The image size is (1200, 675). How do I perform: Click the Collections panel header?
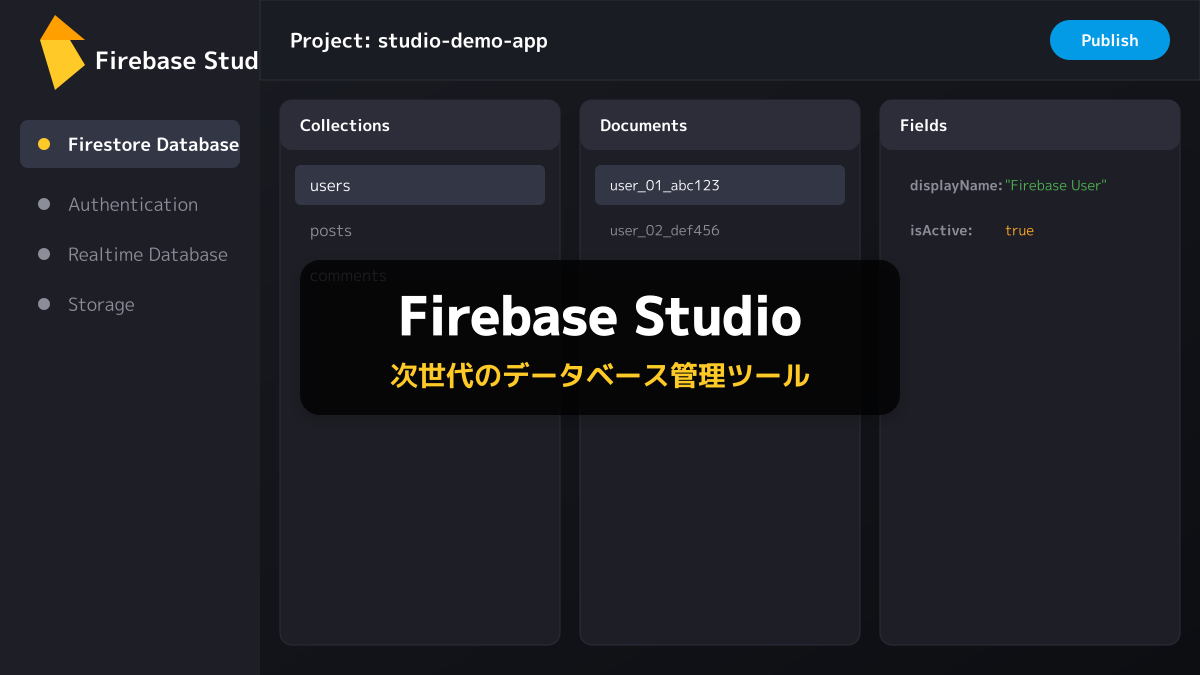pyautogui.click(x=420, y=125)
